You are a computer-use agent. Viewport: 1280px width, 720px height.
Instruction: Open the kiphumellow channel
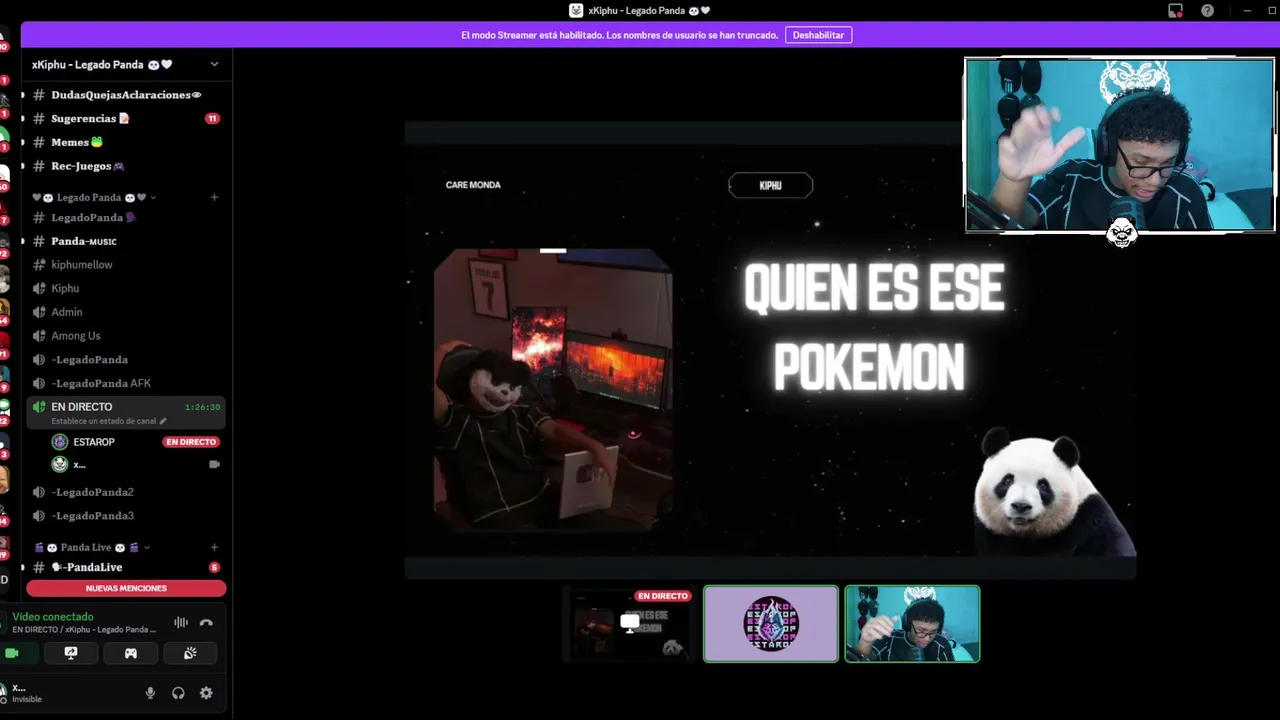point(126,265)
